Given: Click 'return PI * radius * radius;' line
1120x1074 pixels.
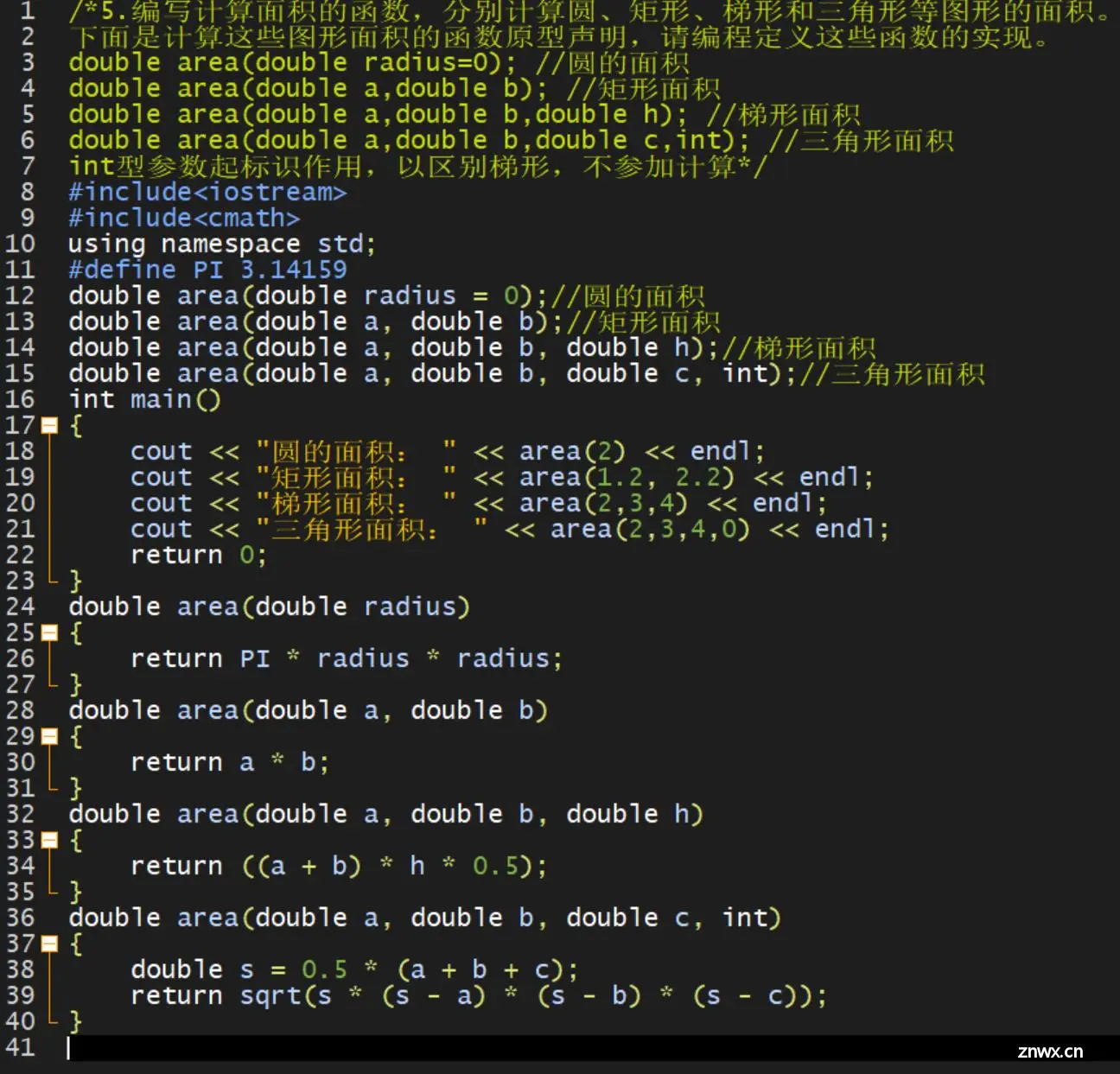Looking at the screenshot, I should (347, 658).
